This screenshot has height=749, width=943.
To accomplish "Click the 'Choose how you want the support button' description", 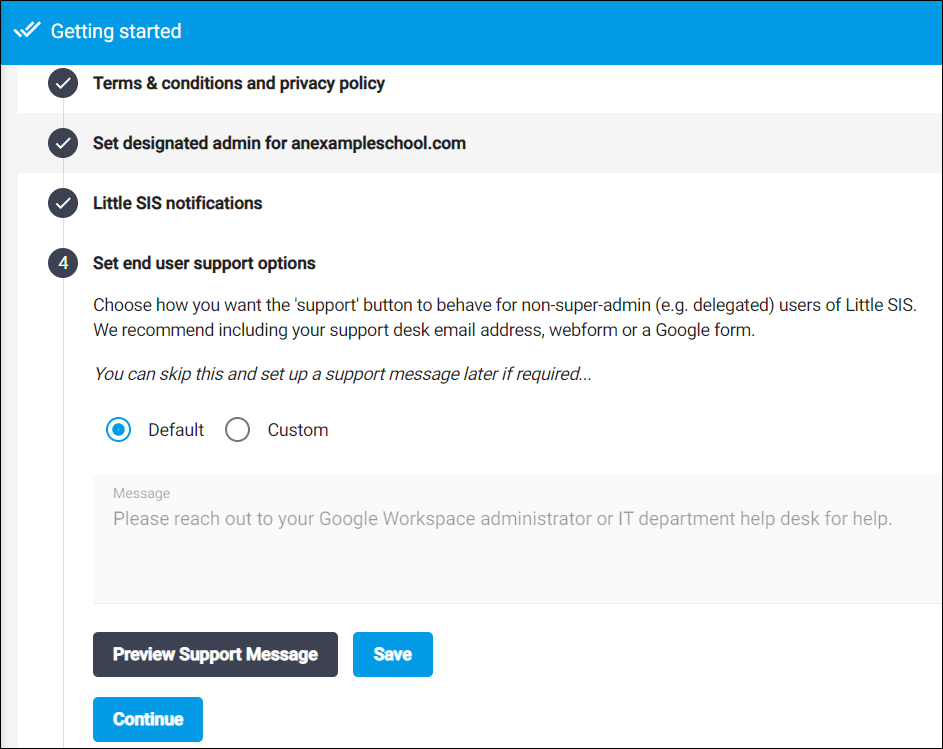I will coord(505,317).
